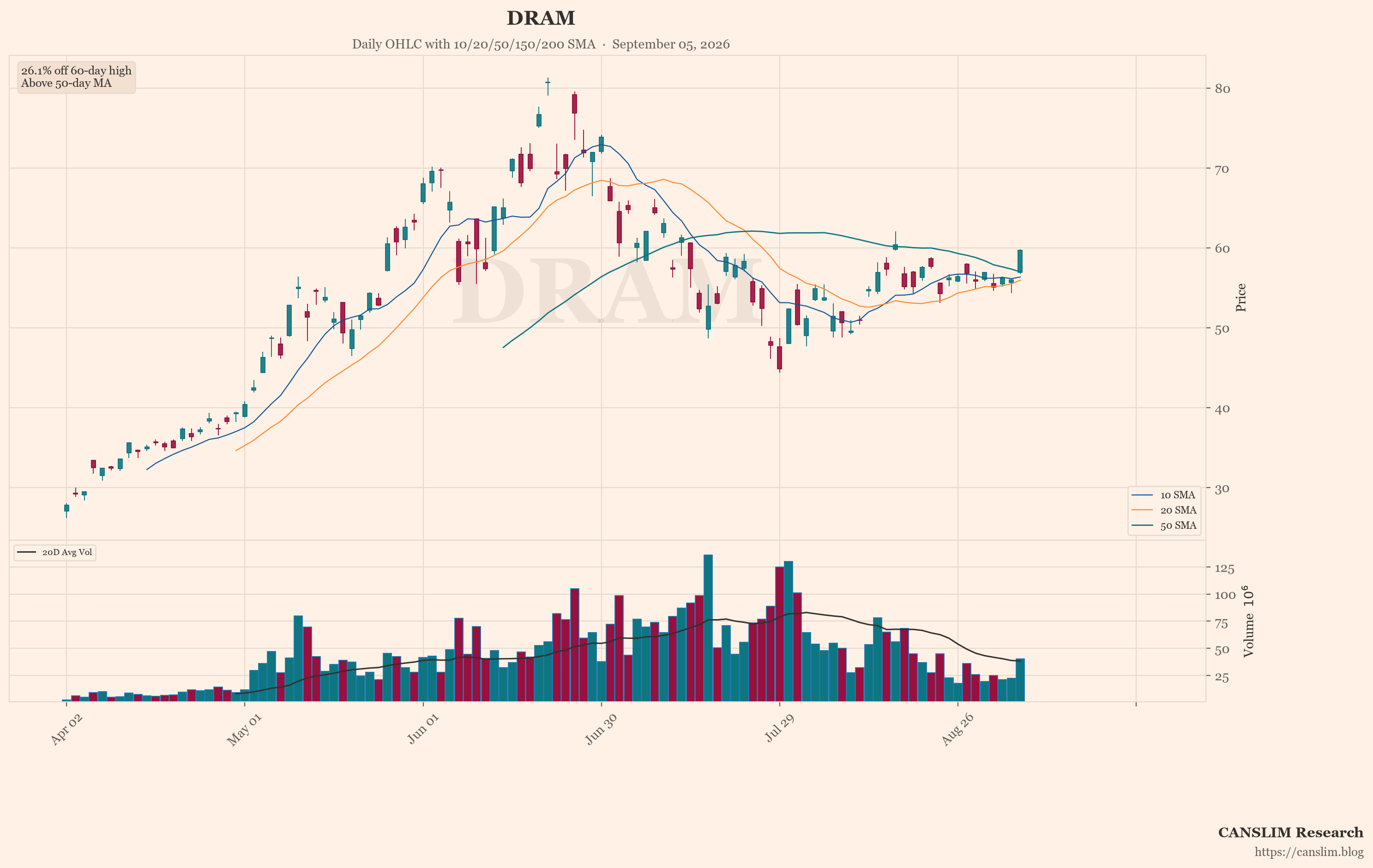Image resolution: width=1373 pixels, height=868 pixels.
Task: Click the volume axis label 75
Action: click(x=1221, y=623)
